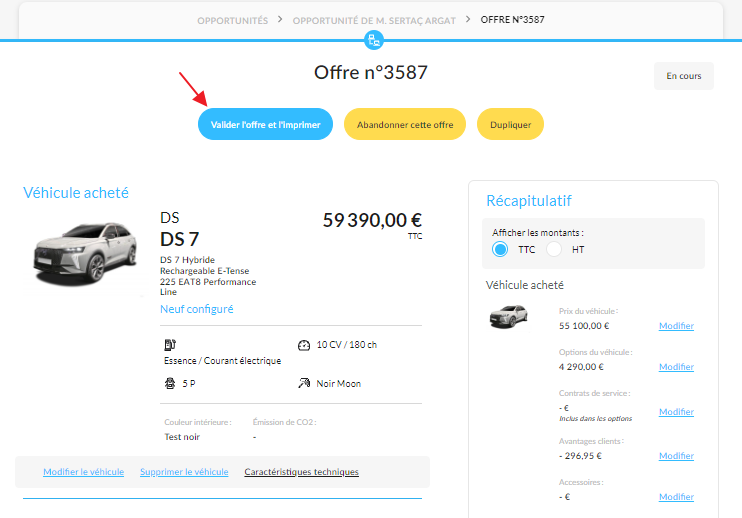
Task: Click the 59 390,00 € price
Action: tap(372, 220)
